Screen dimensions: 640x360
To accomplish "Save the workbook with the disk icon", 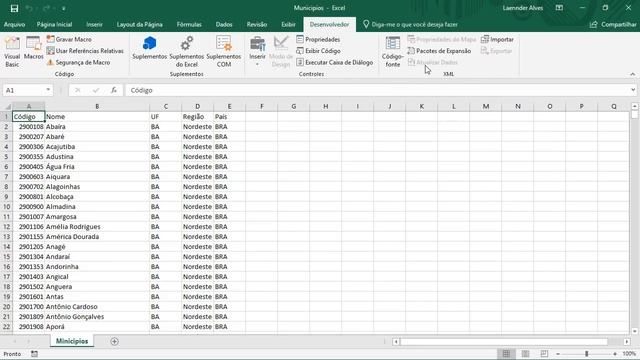I will pos(14,8).
